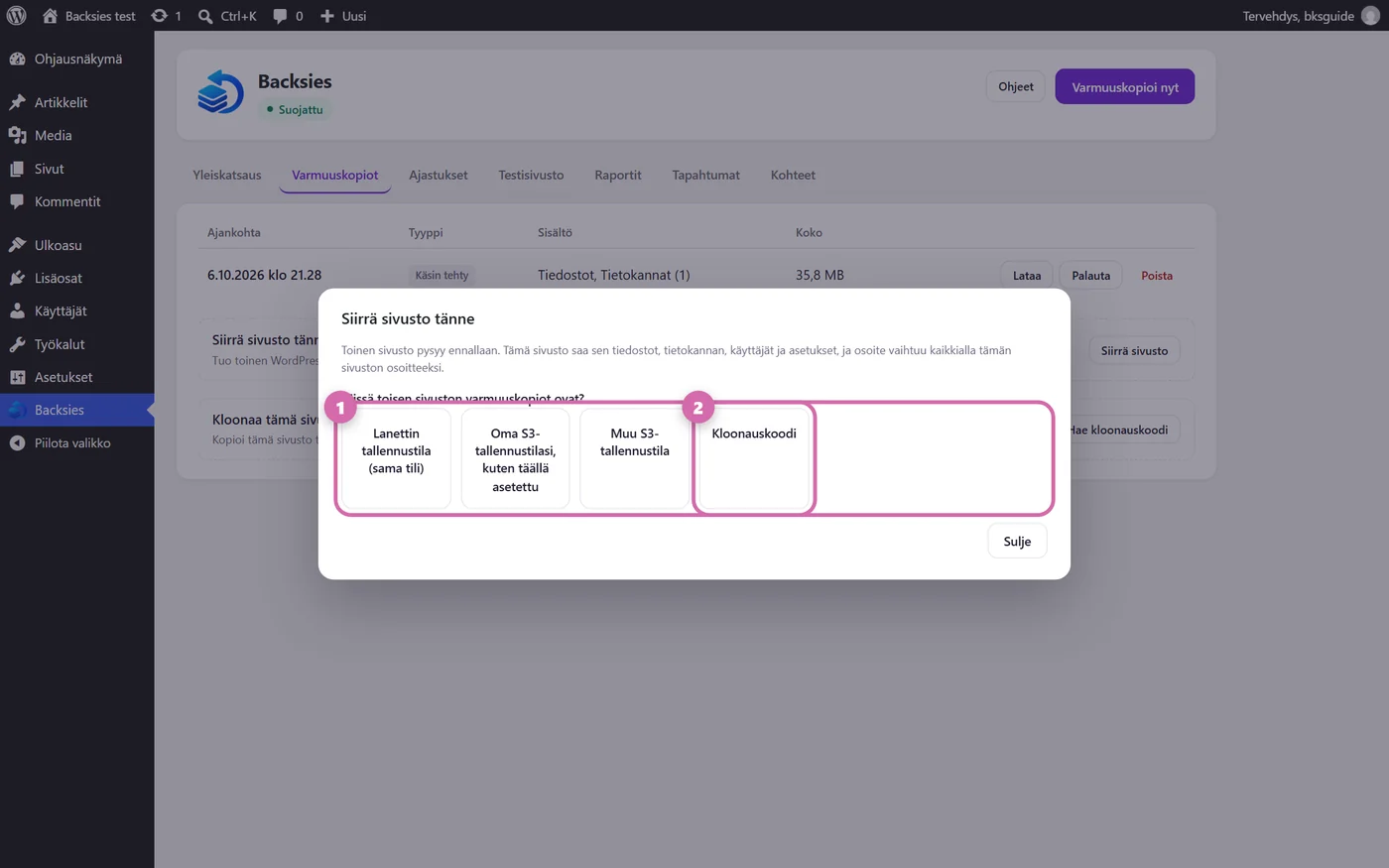The height and width of the screenshot is (868, 1389).
Task: Open Kommentit menu item
Action: coord(77,201)
